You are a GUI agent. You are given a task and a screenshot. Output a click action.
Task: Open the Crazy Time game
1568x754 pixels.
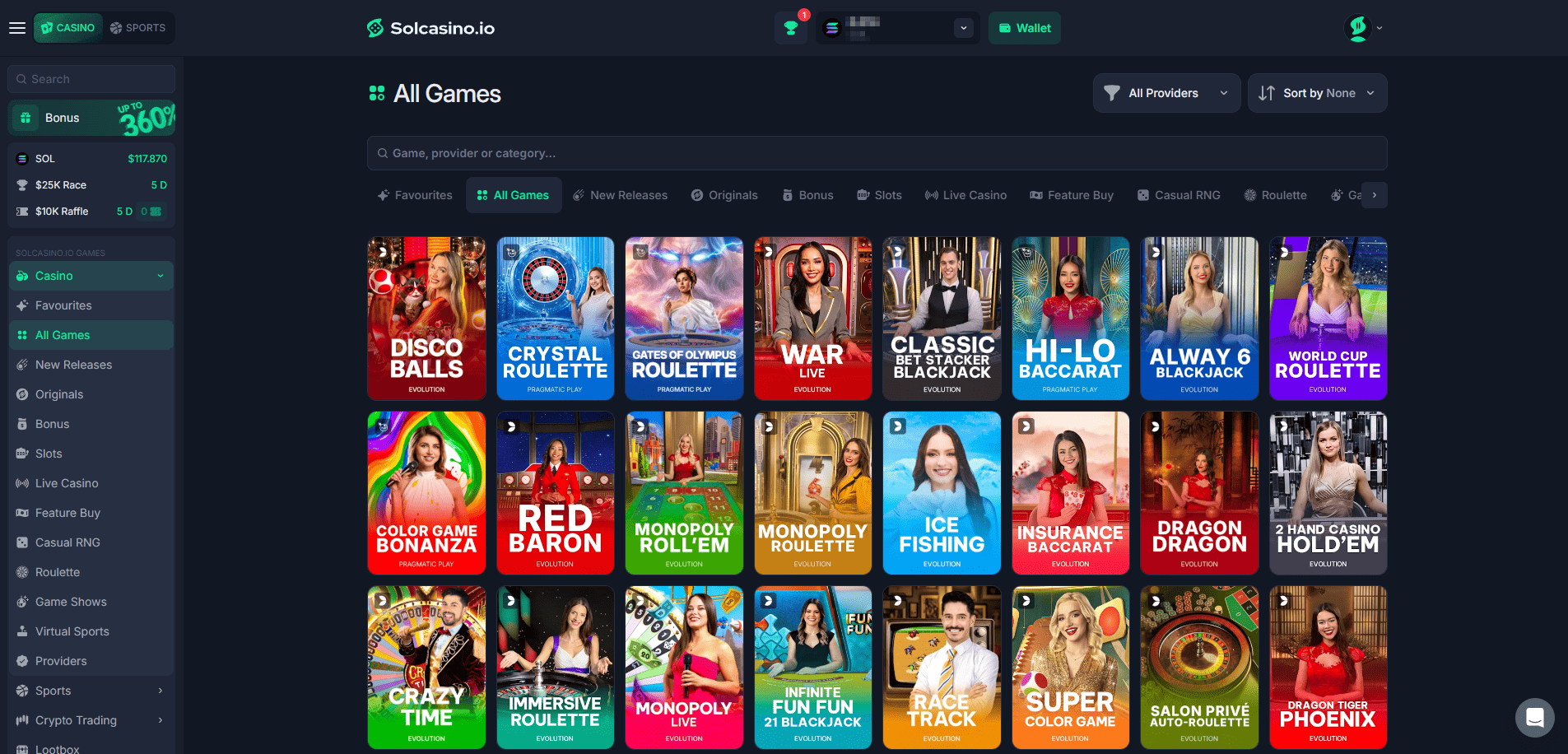click(426, 668)
